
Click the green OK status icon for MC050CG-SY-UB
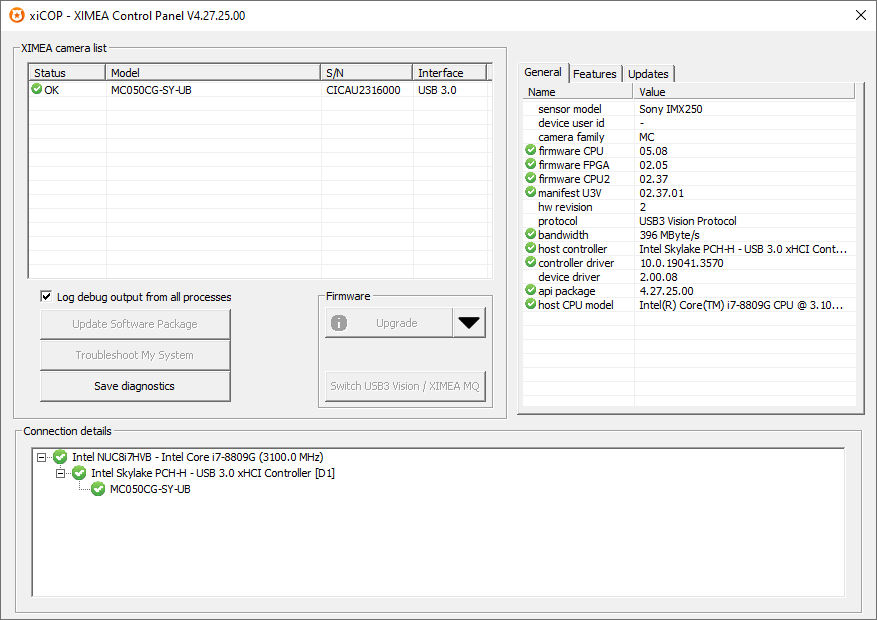[37, 89]
